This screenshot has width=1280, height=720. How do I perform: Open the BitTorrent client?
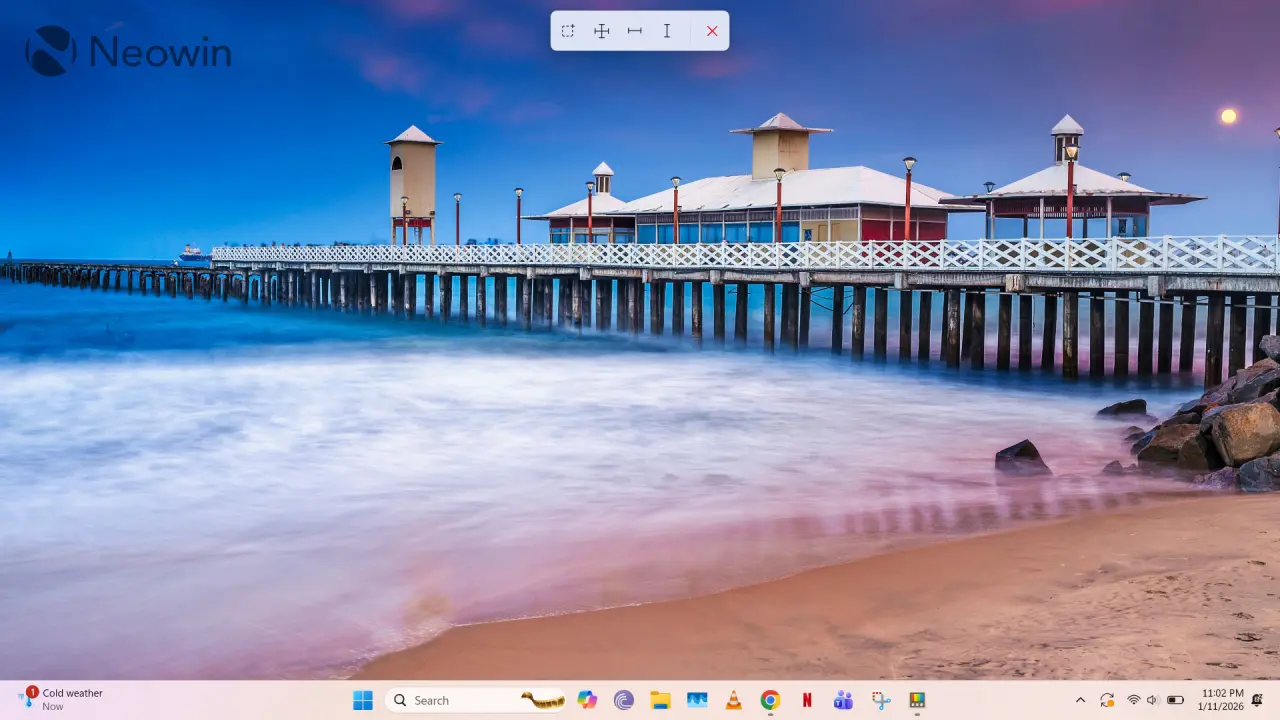click(x=624, y=700)
